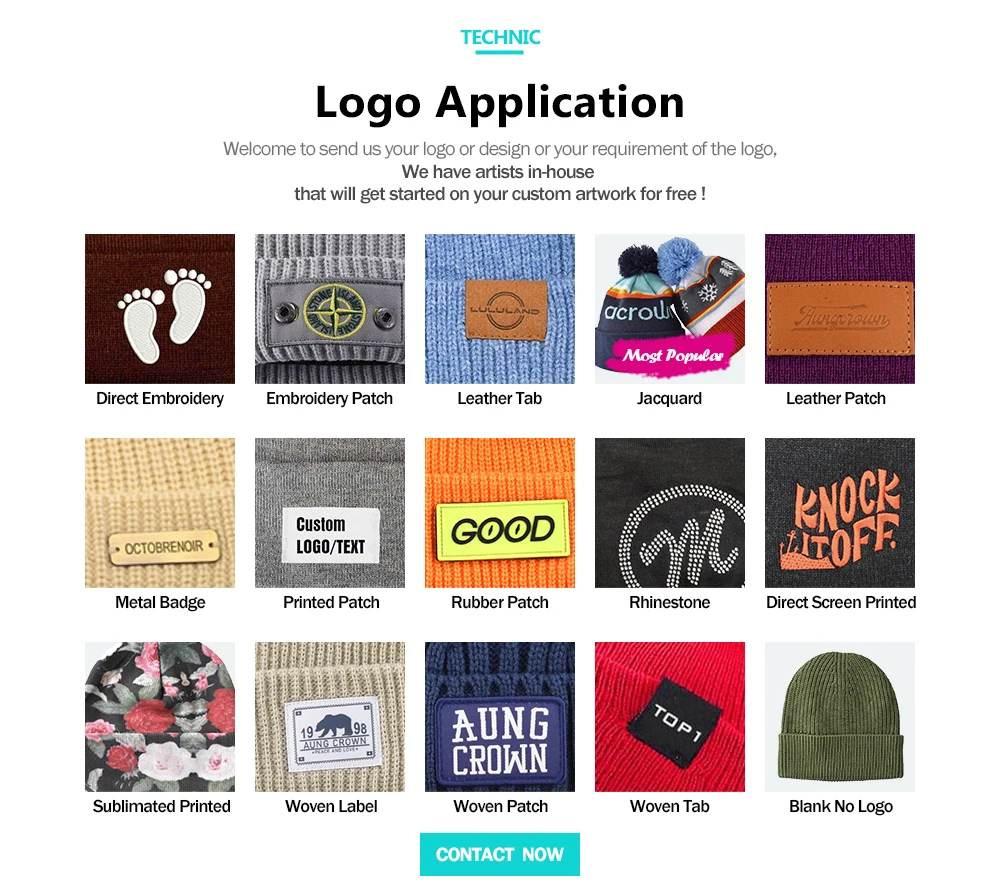Click the Printed Patch Custom LOGO/TEXT image

tap(330, 513)
